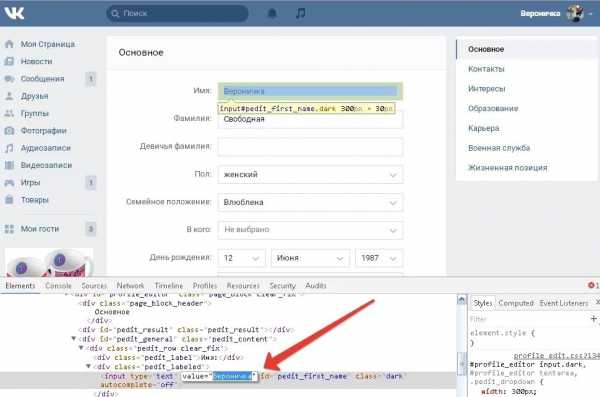The image size is (600, 397).
Task: Open the Новости link
Action: pos(36,61)
